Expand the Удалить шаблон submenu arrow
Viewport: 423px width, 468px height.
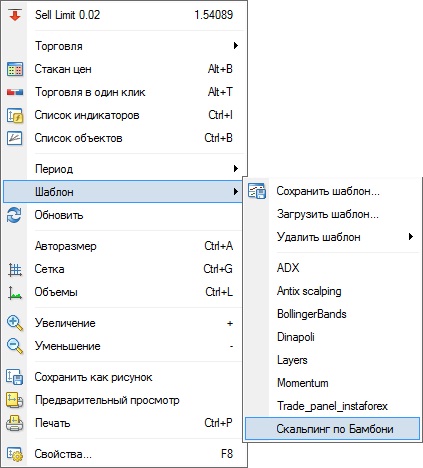point(411,237)
